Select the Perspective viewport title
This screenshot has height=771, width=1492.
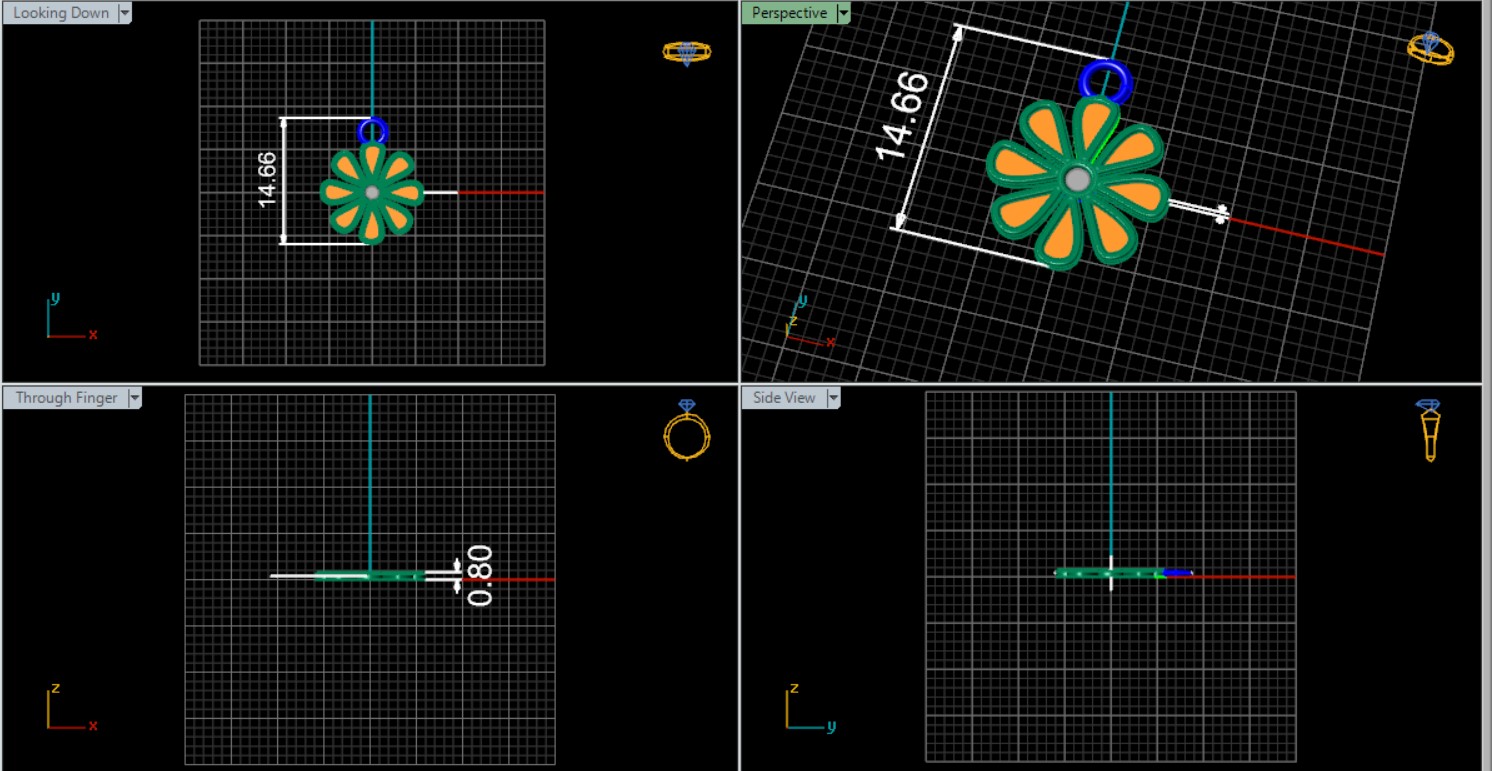(789, 13)
